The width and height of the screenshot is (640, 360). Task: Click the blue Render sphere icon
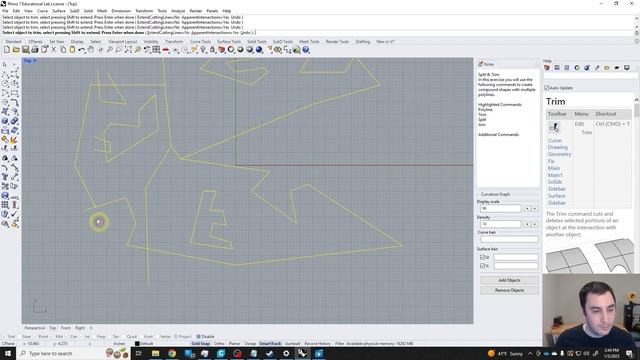coord(259,50)
